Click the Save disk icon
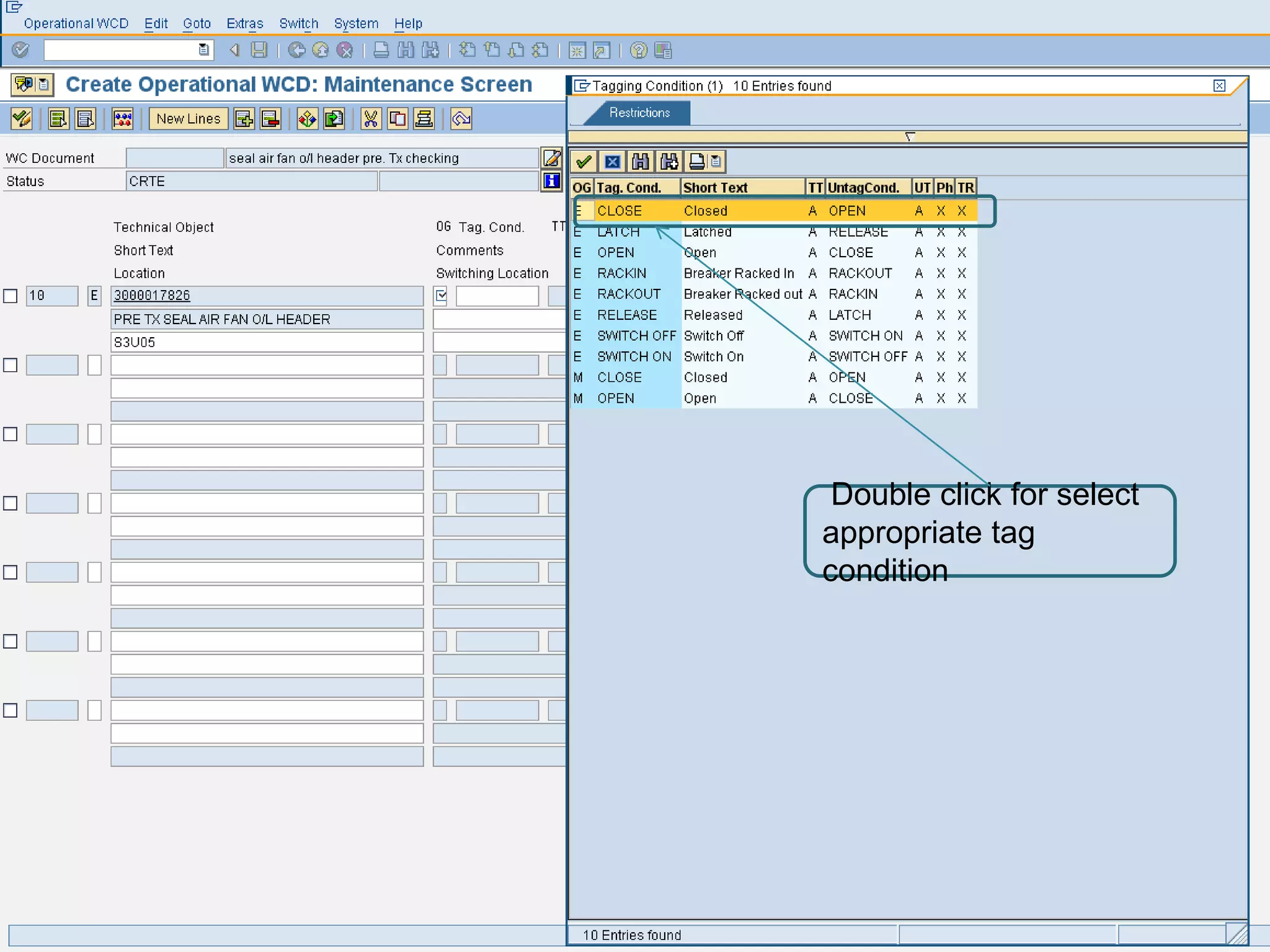 point(259,50)
